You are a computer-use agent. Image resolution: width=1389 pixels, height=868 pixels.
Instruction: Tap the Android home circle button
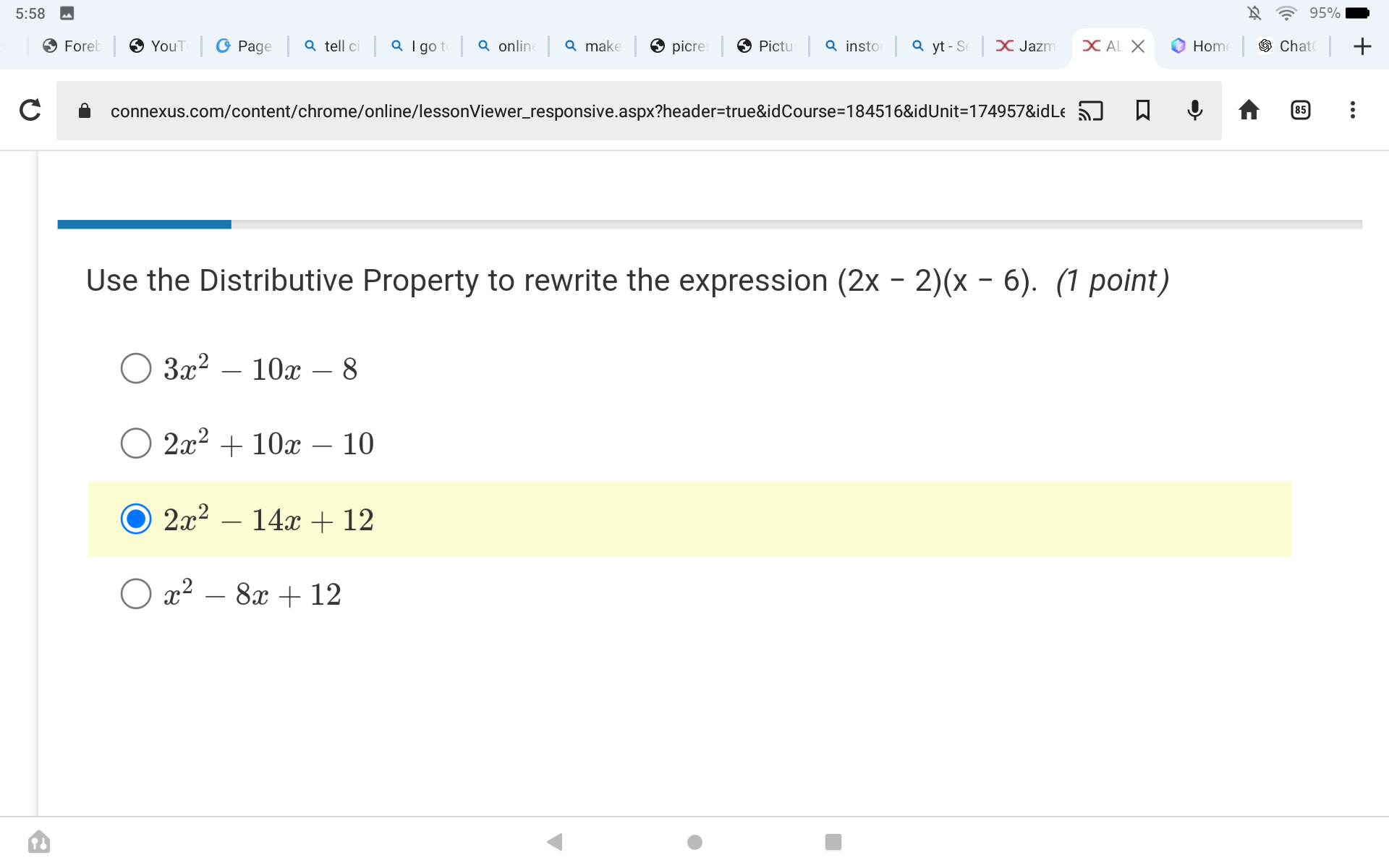[694, 841]
